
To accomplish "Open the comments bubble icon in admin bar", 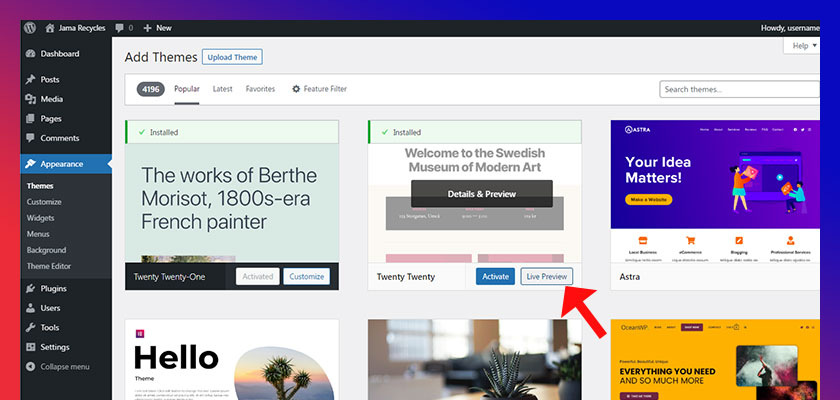I will (119, 28).
